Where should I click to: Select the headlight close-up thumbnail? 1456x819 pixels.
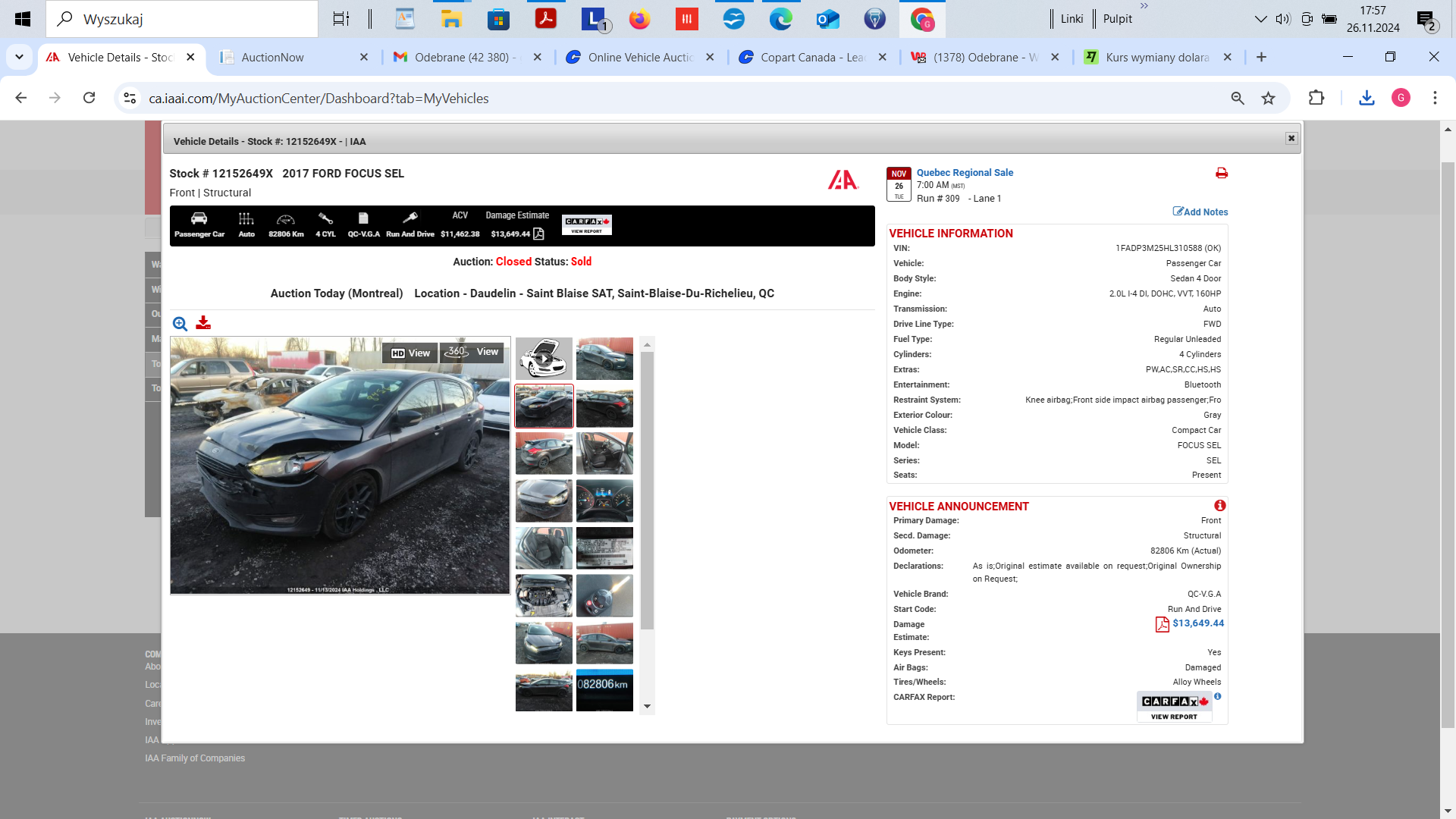[544, 500]
